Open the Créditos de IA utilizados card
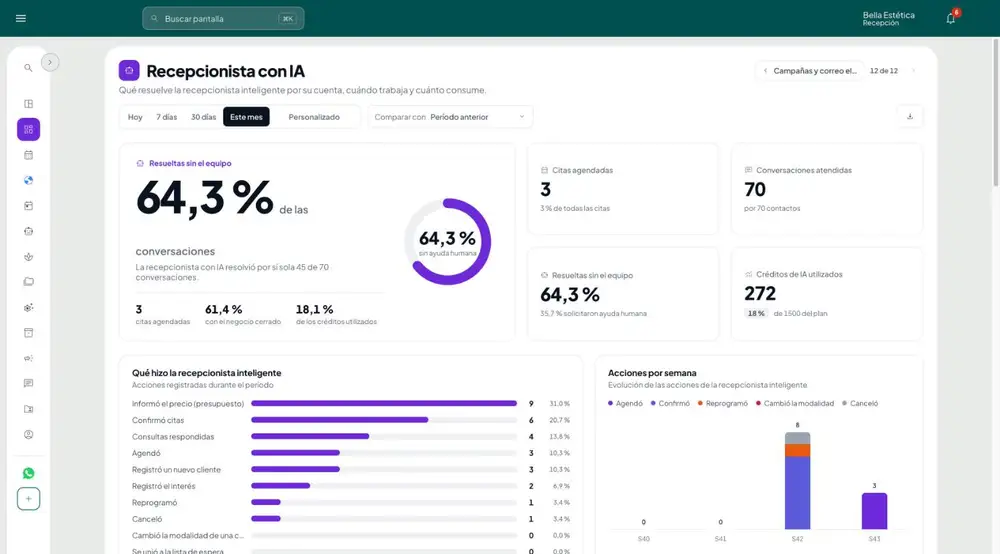Image resolution: width=1000 pixels, height=554 pixels. [x=827, y=294]
